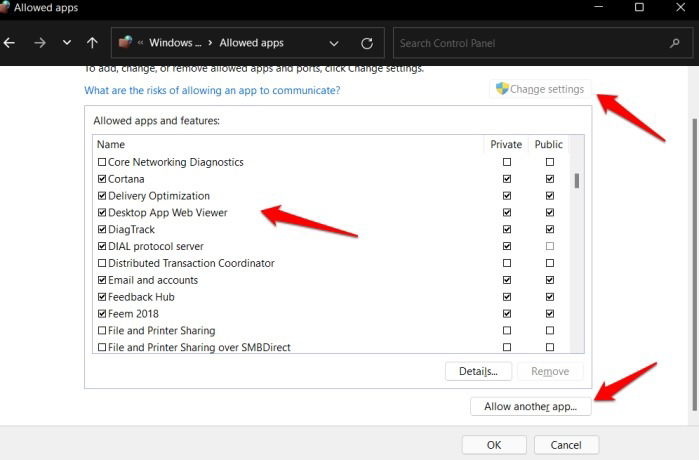
Task: Cancel the Allowed apps dialog
Action: point(566,445)
